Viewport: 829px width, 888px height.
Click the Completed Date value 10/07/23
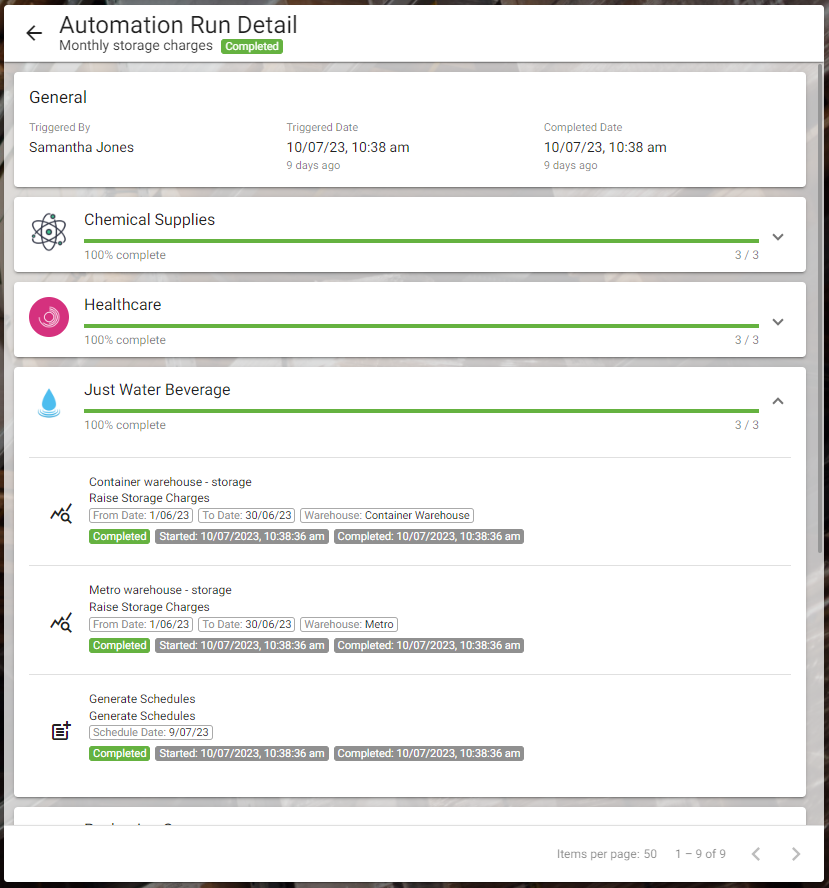point(605,147)
